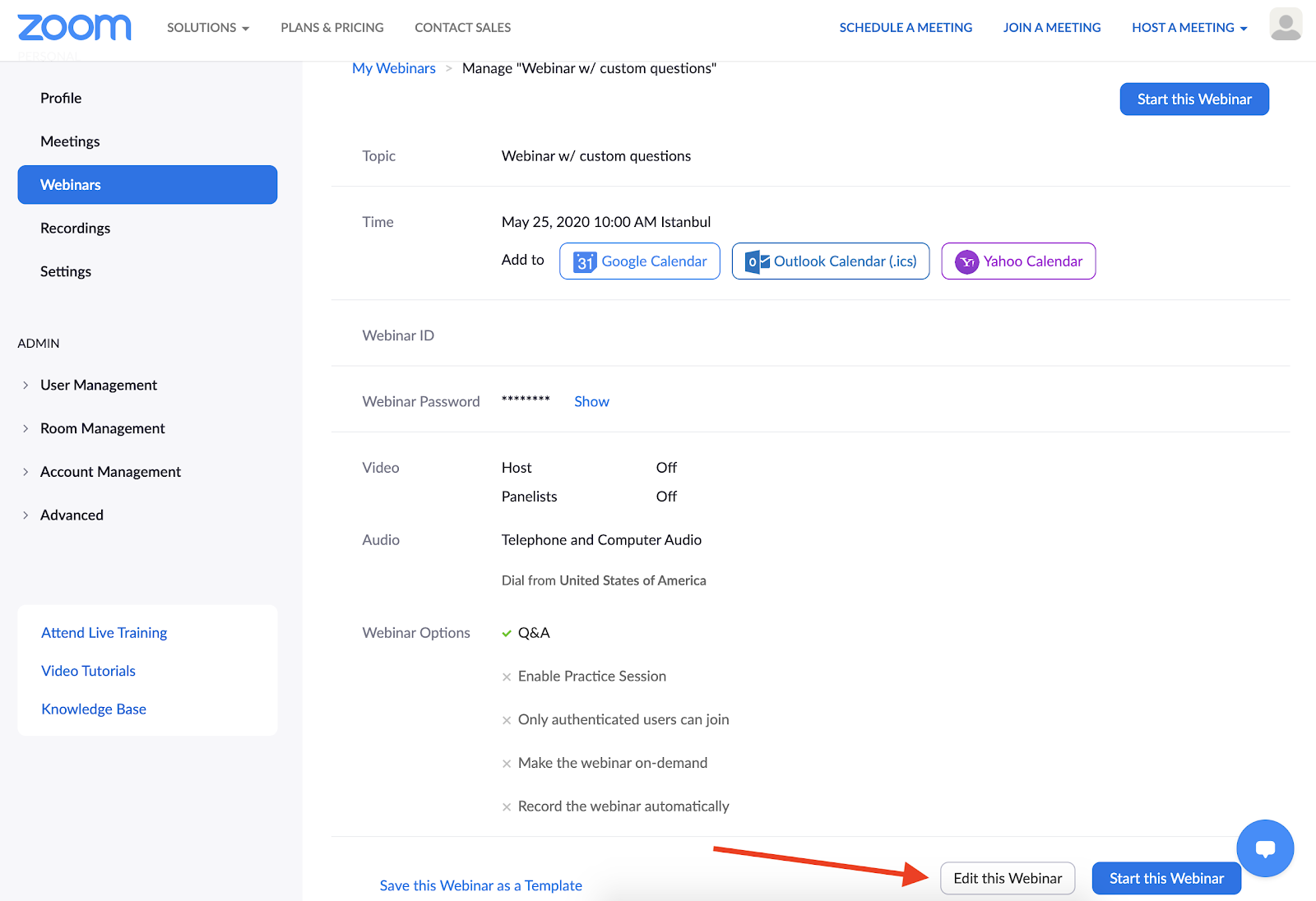Expand the Advanced admin section
Screen dimensions: 1316x901
(x=26, y=515)
